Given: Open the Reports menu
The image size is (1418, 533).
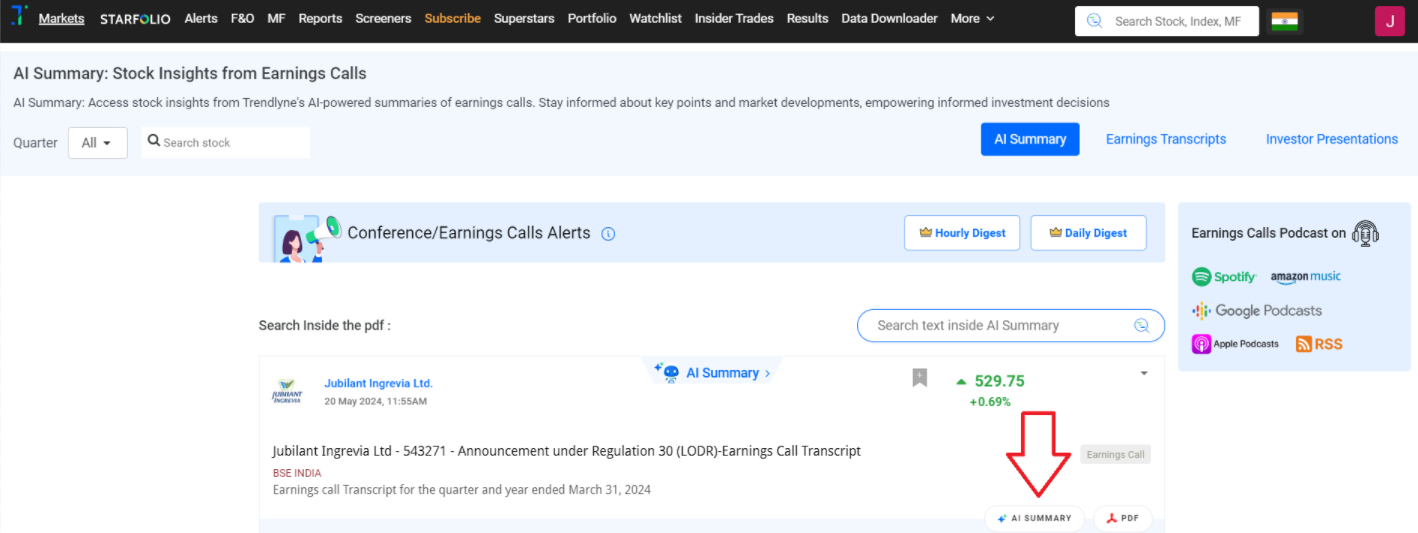Looking at the screenshot, I should click(x=320, y=18).
